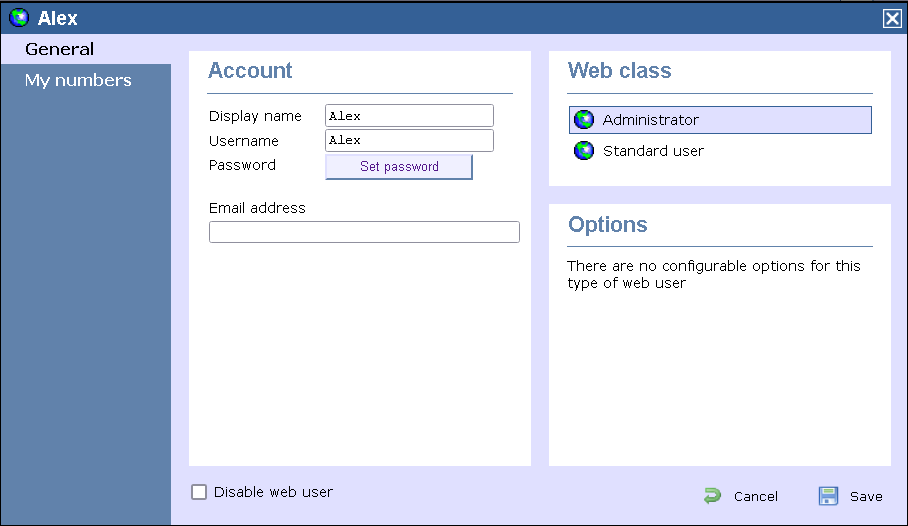Switch to the General tab
This screenshot has width=908, height=526.
[x=60, y=49]
